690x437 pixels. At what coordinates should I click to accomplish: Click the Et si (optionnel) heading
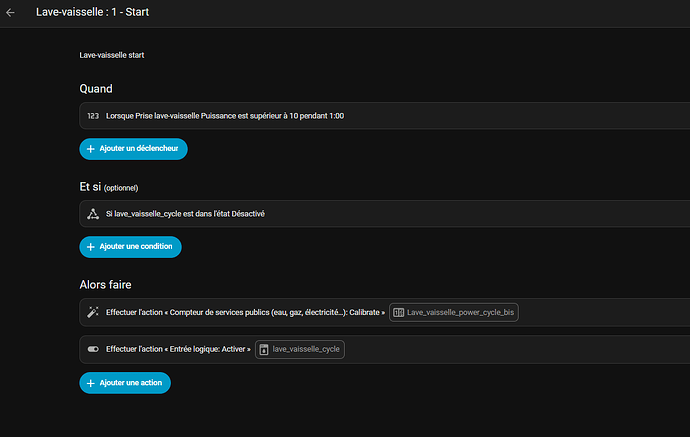pyautogui.click(x=109, y=187)
